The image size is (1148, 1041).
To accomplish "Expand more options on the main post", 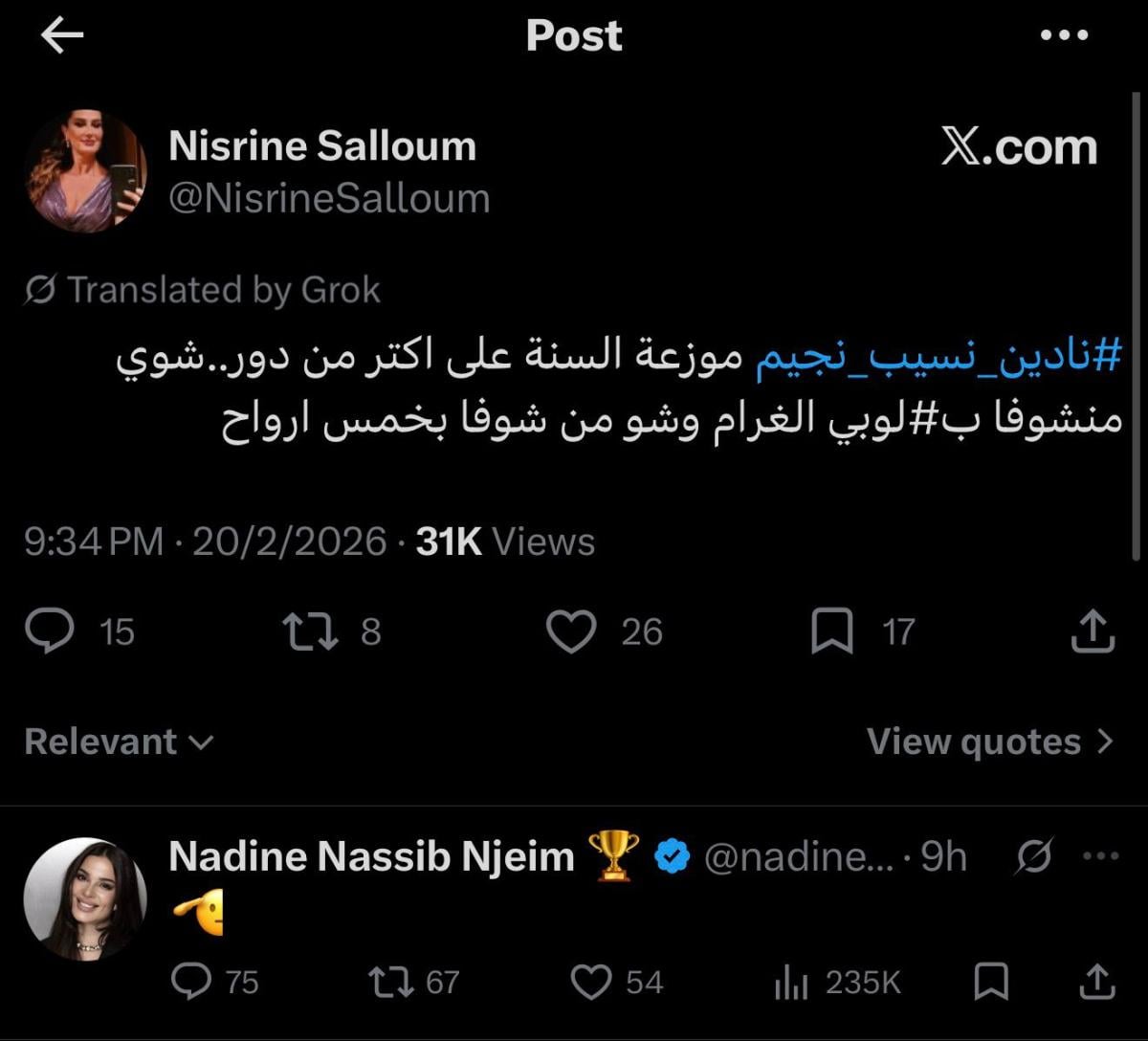I will pos(1063,34).
